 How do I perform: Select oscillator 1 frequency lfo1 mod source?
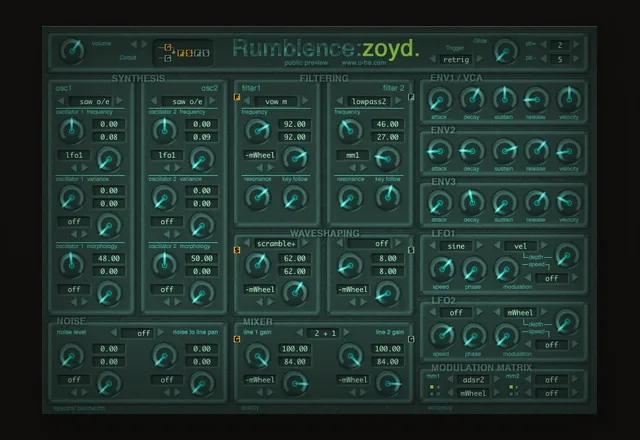[x=74, y=155]
